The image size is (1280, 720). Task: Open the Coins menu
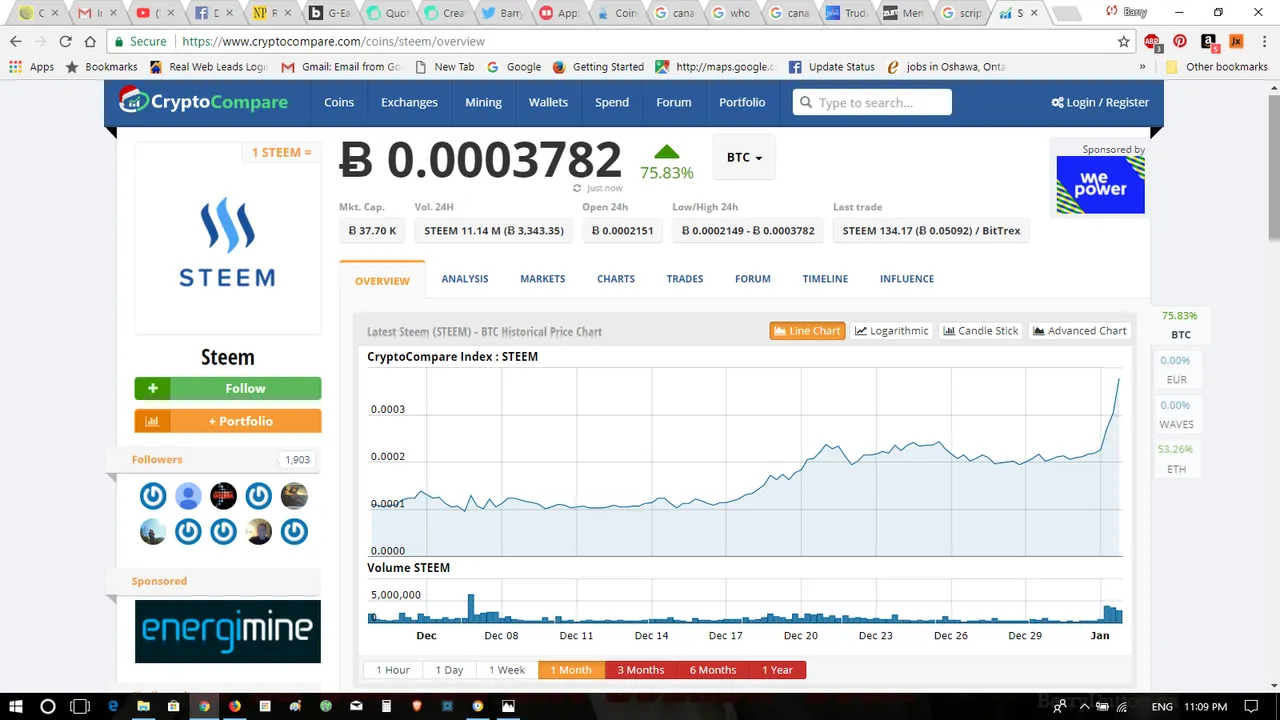(339, 102)
